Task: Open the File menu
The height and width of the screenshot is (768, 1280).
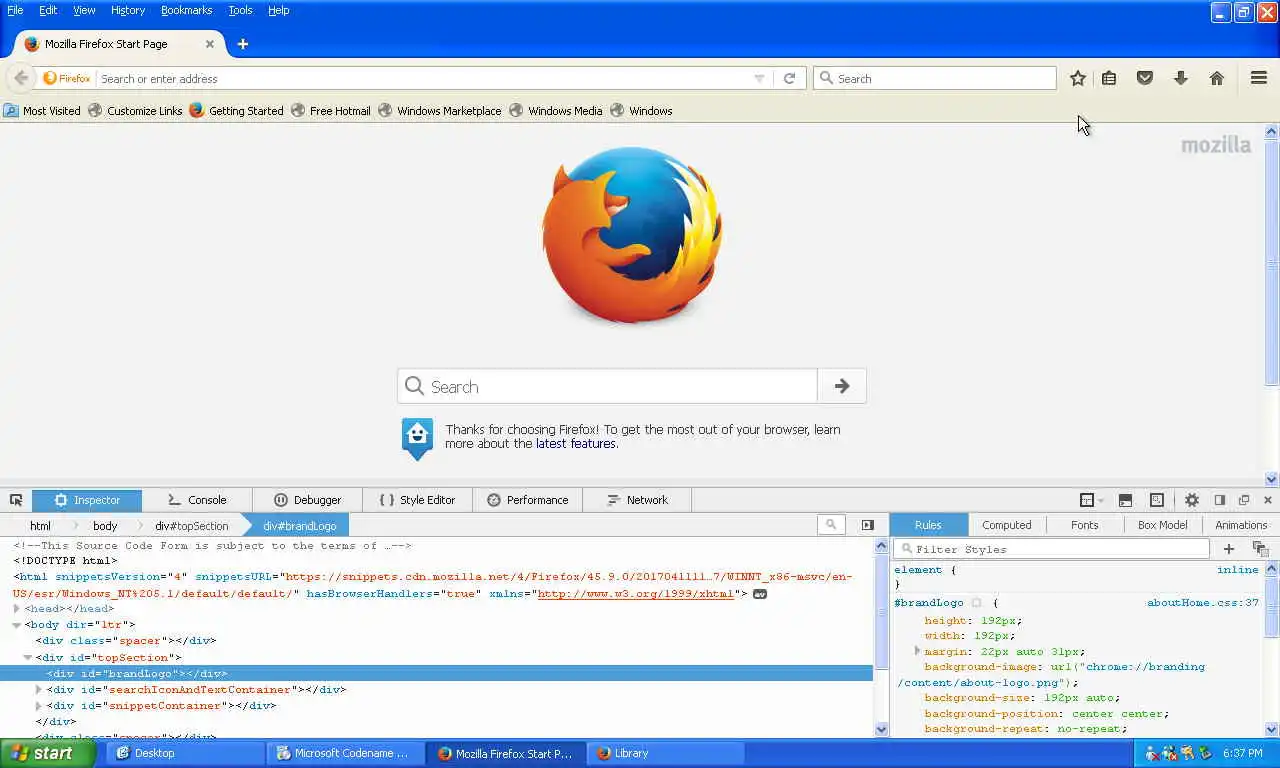Action: 15,10
